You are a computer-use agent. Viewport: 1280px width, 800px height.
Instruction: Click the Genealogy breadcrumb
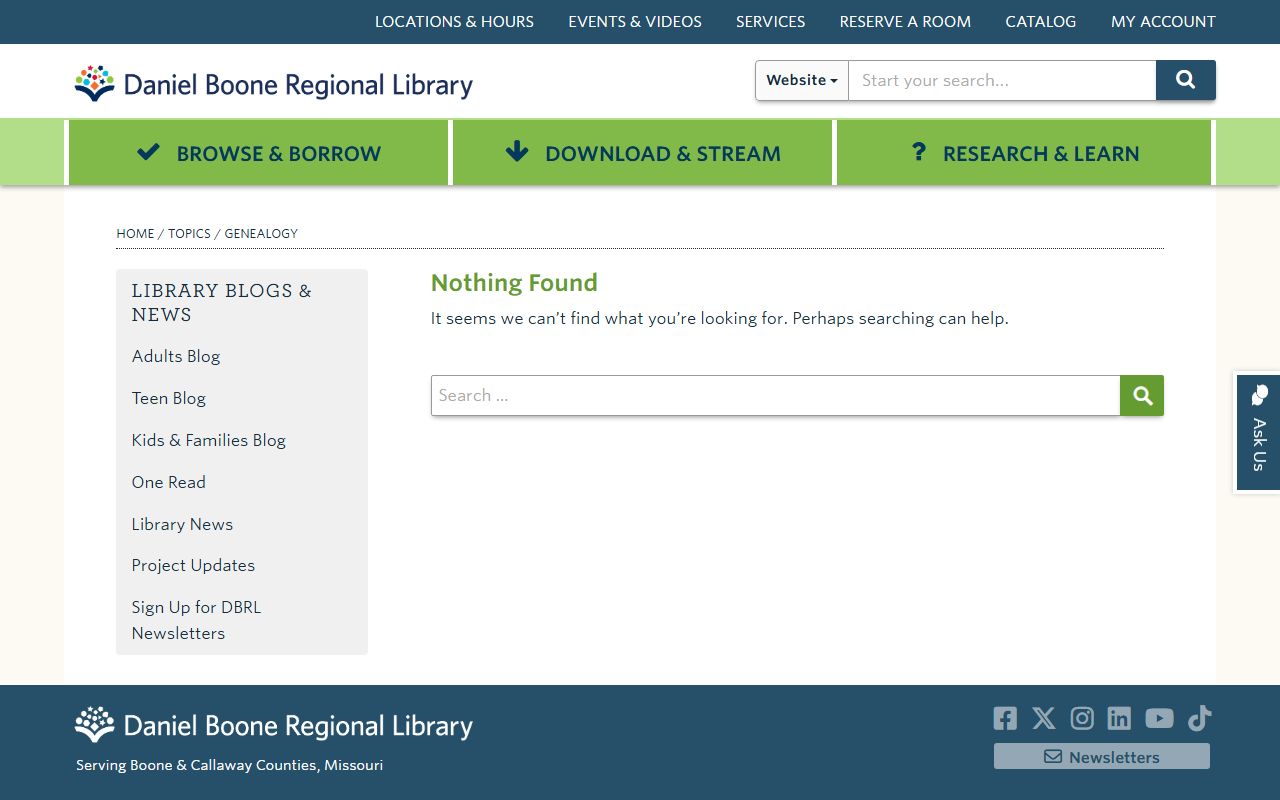[261, 233]
